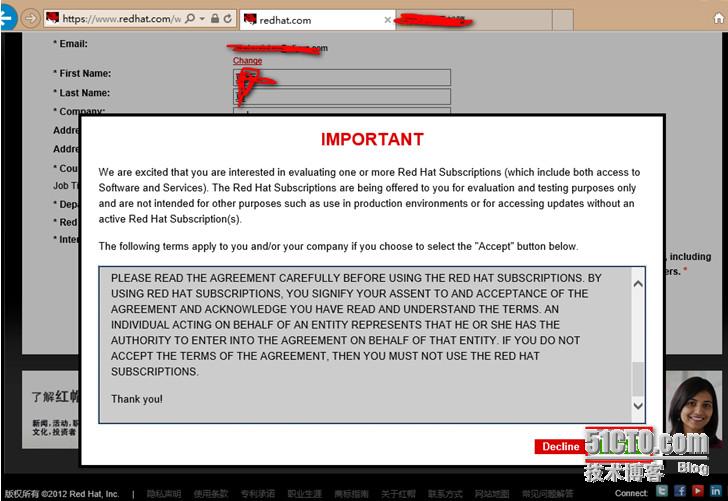The width and height of the screenshot is (728, 501).
Task: Click the Change email link
Action: [247, 60]
